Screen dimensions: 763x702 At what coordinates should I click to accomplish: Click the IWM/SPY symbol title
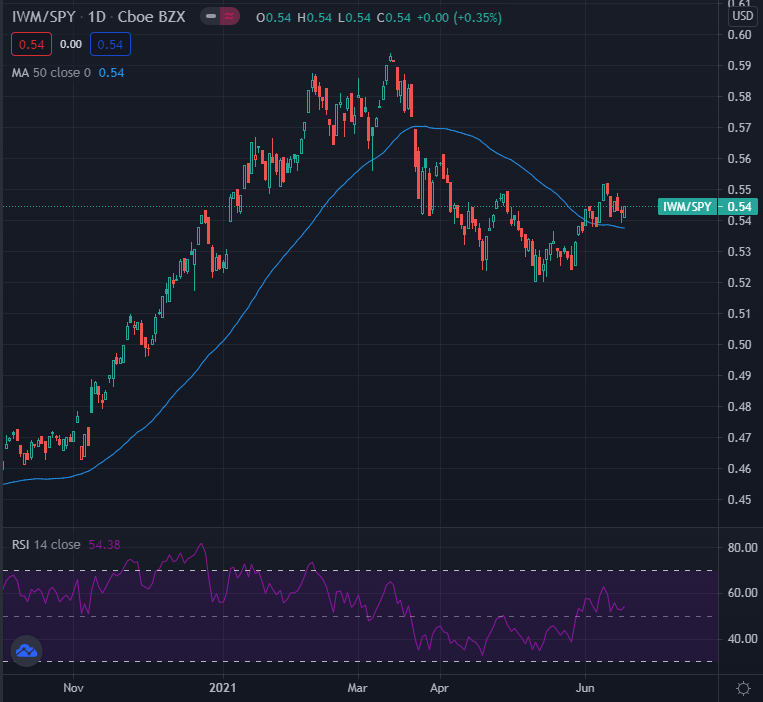click(x=43, y=17)
